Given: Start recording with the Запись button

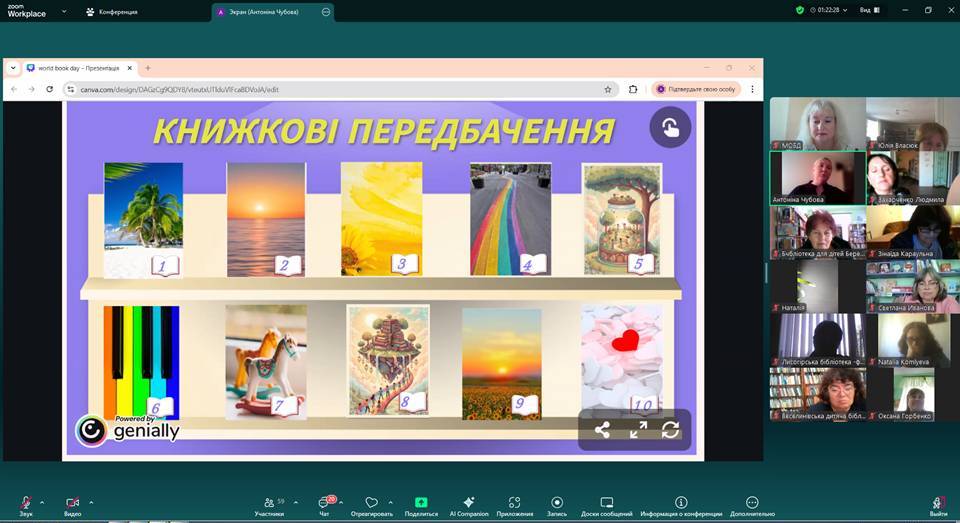Looking at the screenshot, I should pyautogui.click(x=557, y=503).
